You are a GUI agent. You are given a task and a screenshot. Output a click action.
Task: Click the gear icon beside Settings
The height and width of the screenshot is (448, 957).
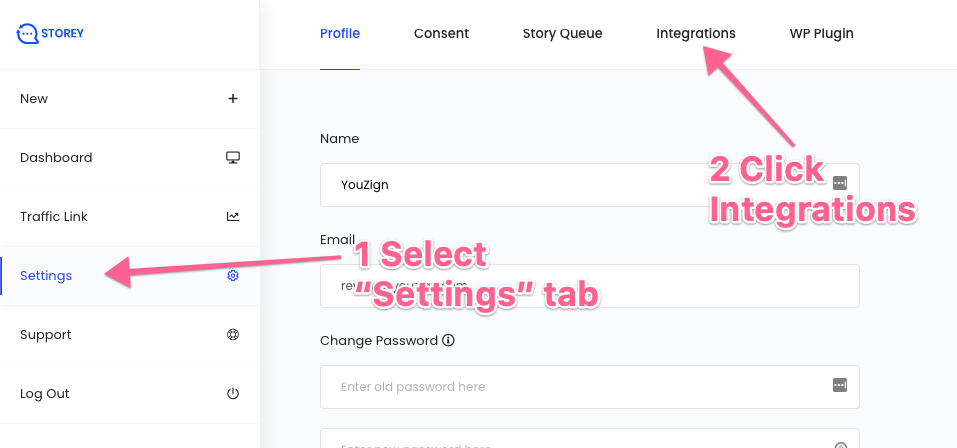tap(233, 275)
